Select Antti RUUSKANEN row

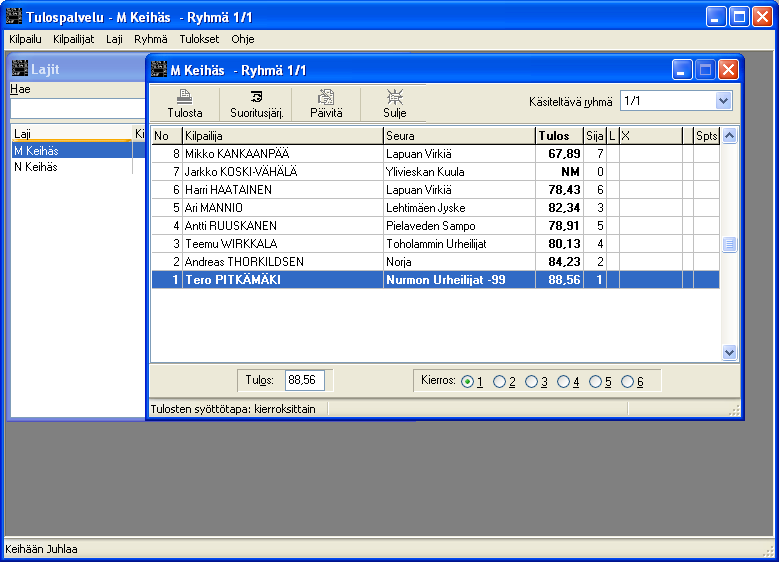pyautogui.click(x=435, y=226)
